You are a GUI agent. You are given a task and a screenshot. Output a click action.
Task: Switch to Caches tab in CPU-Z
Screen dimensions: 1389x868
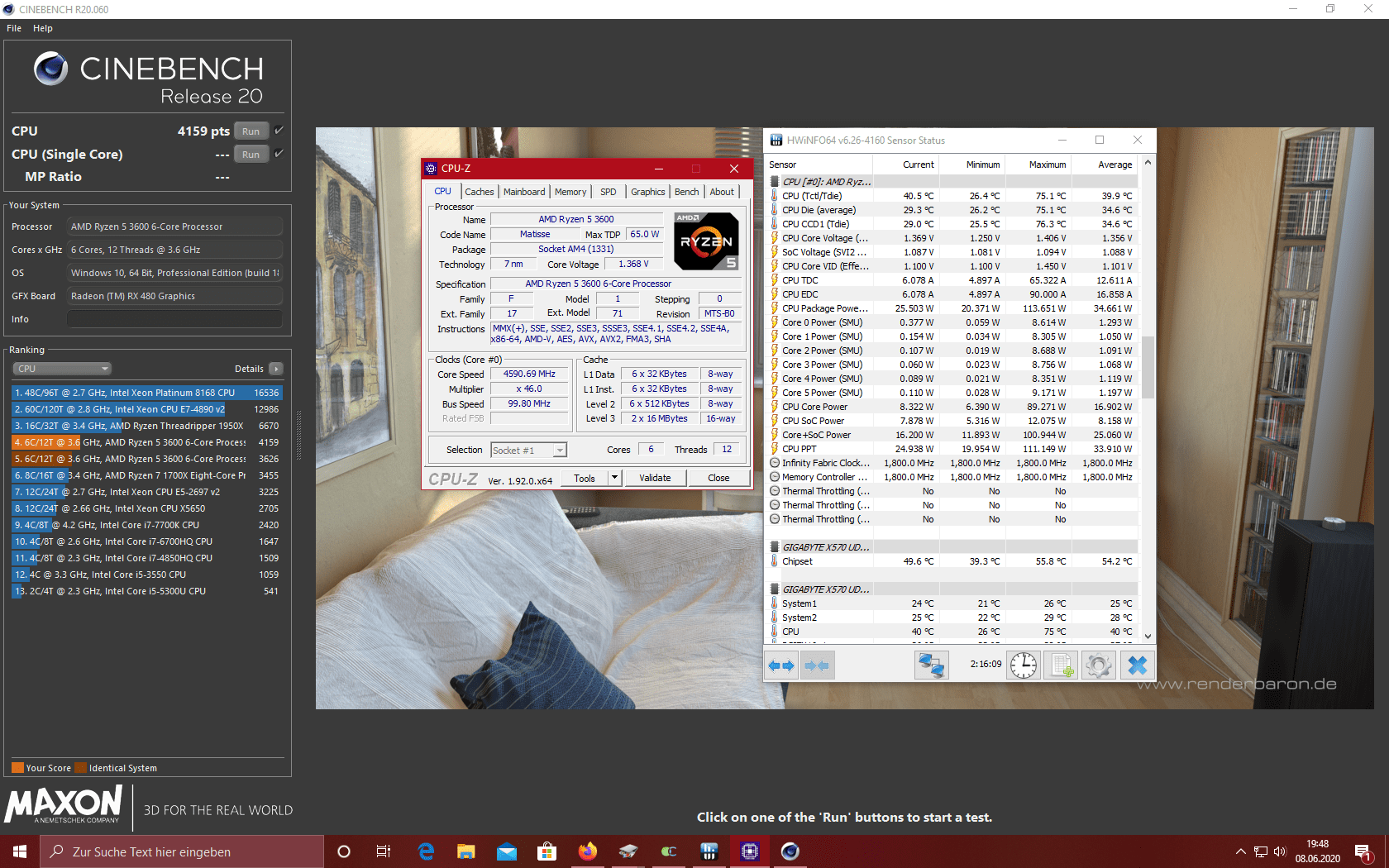click(x=480, y=192)
